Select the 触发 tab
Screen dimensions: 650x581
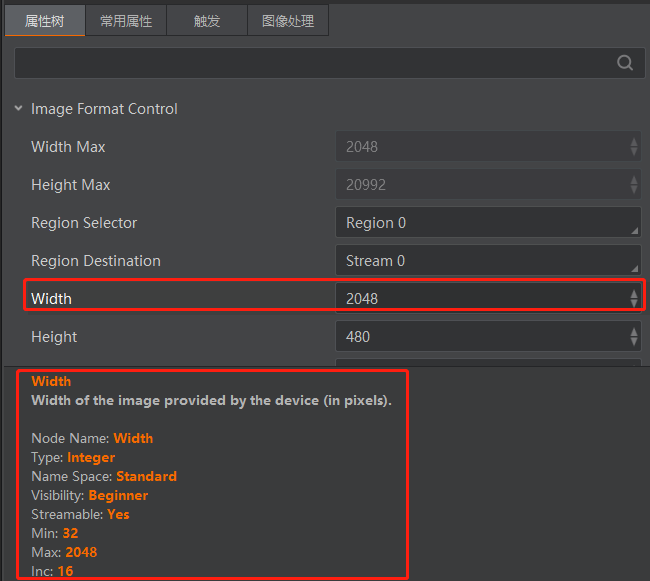pyautogui.click(x=207, y=21)
